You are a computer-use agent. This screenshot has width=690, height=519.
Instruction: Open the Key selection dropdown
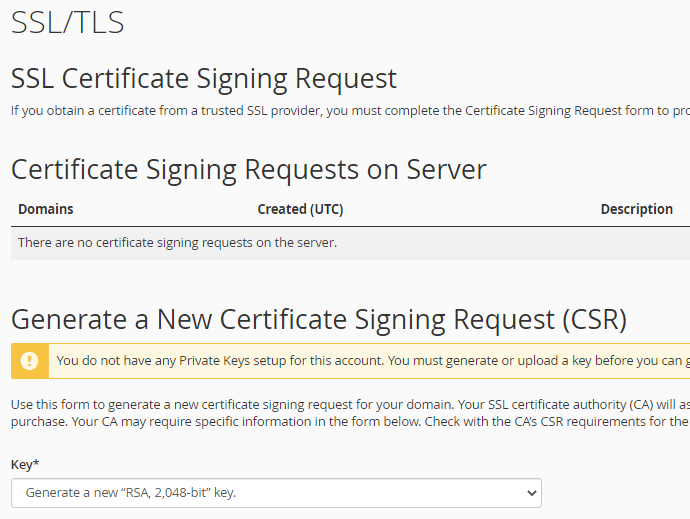[276, 493]
